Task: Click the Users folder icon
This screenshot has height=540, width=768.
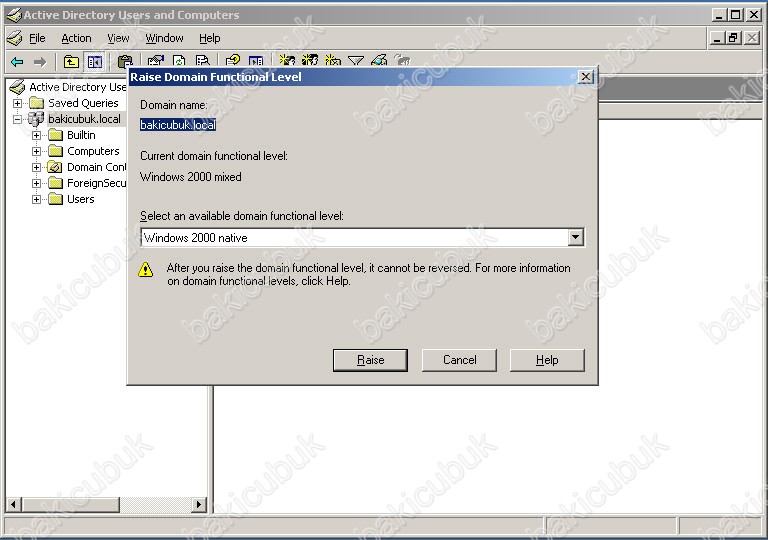Action: (x=55, y=199)
